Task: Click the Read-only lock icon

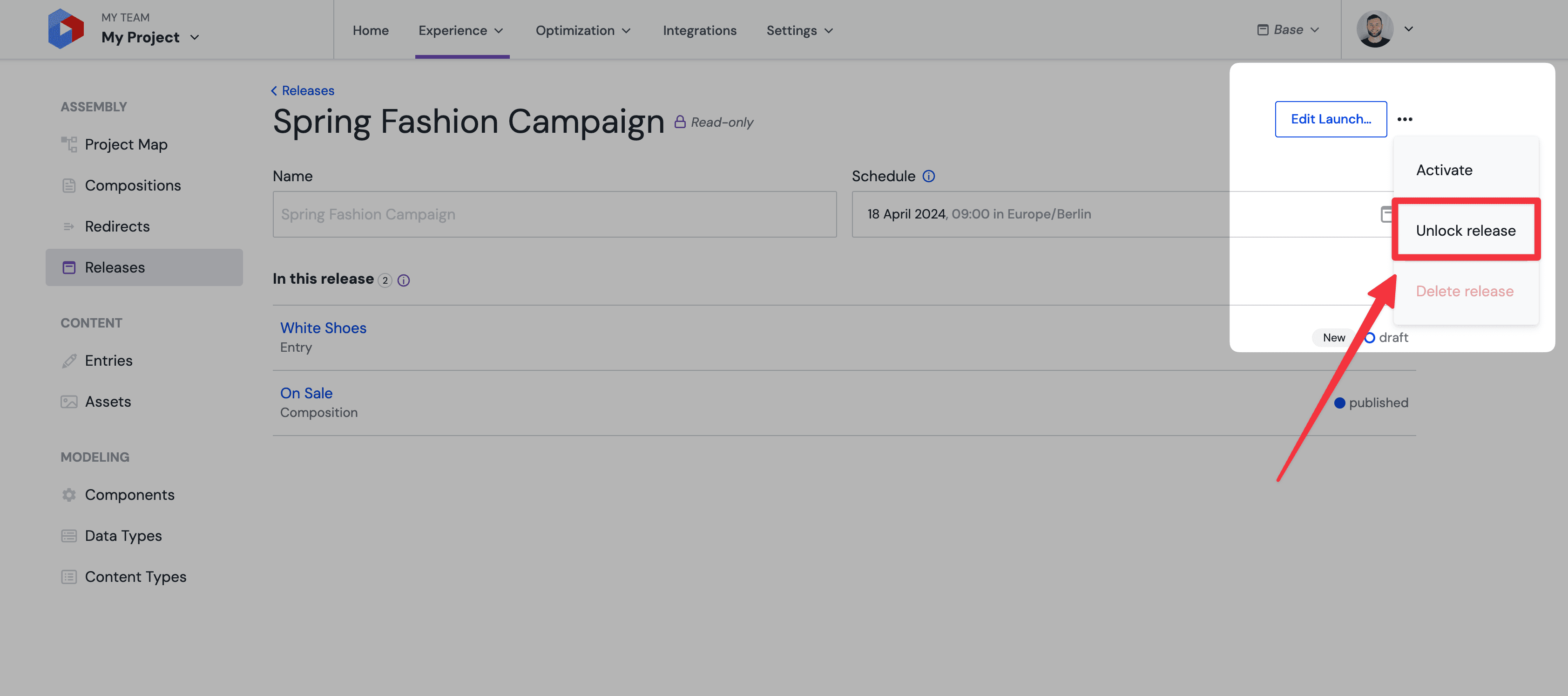Action: coord(680,122)
